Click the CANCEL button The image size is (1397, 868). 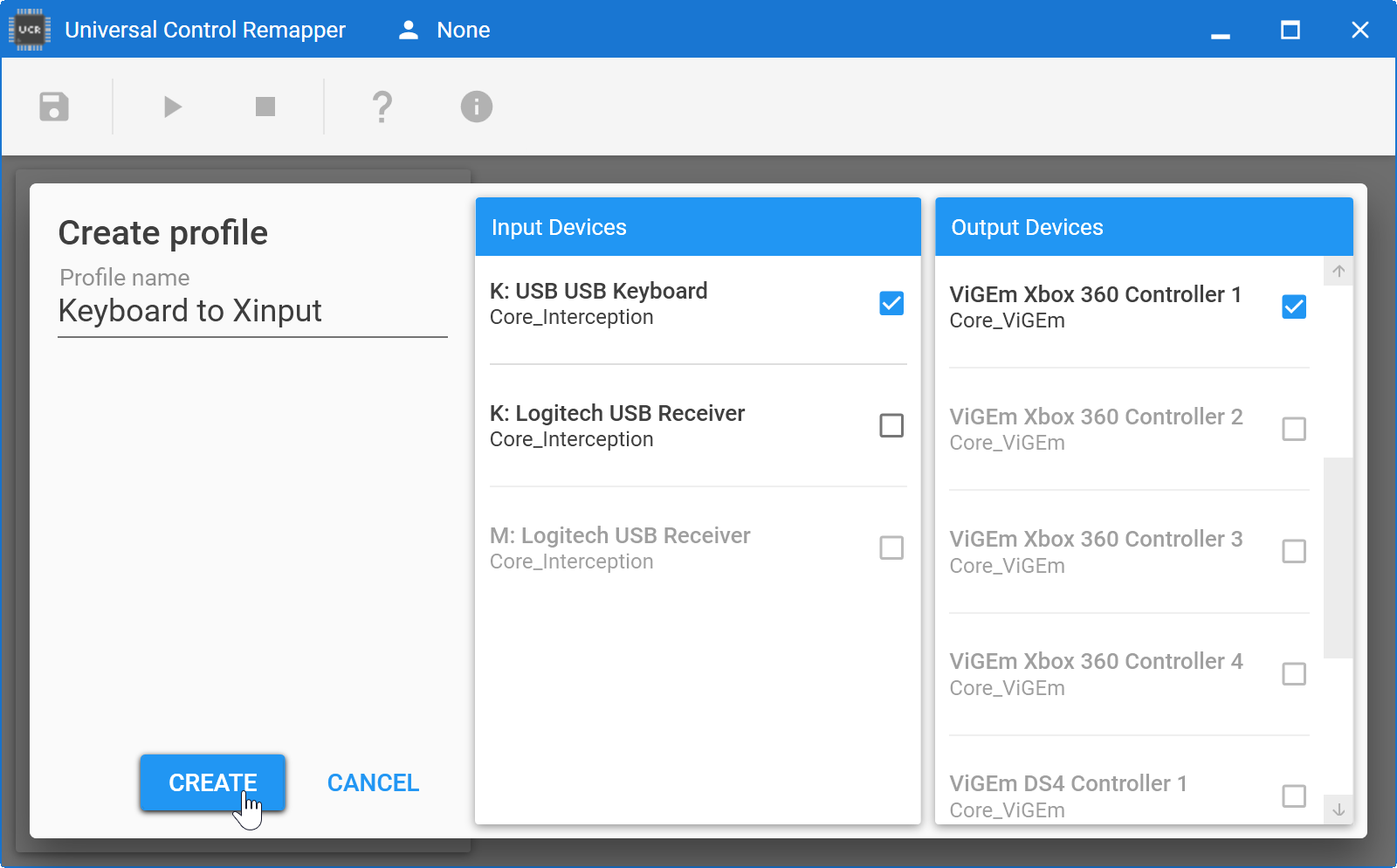pyautogui.click(x=373, y=782)
